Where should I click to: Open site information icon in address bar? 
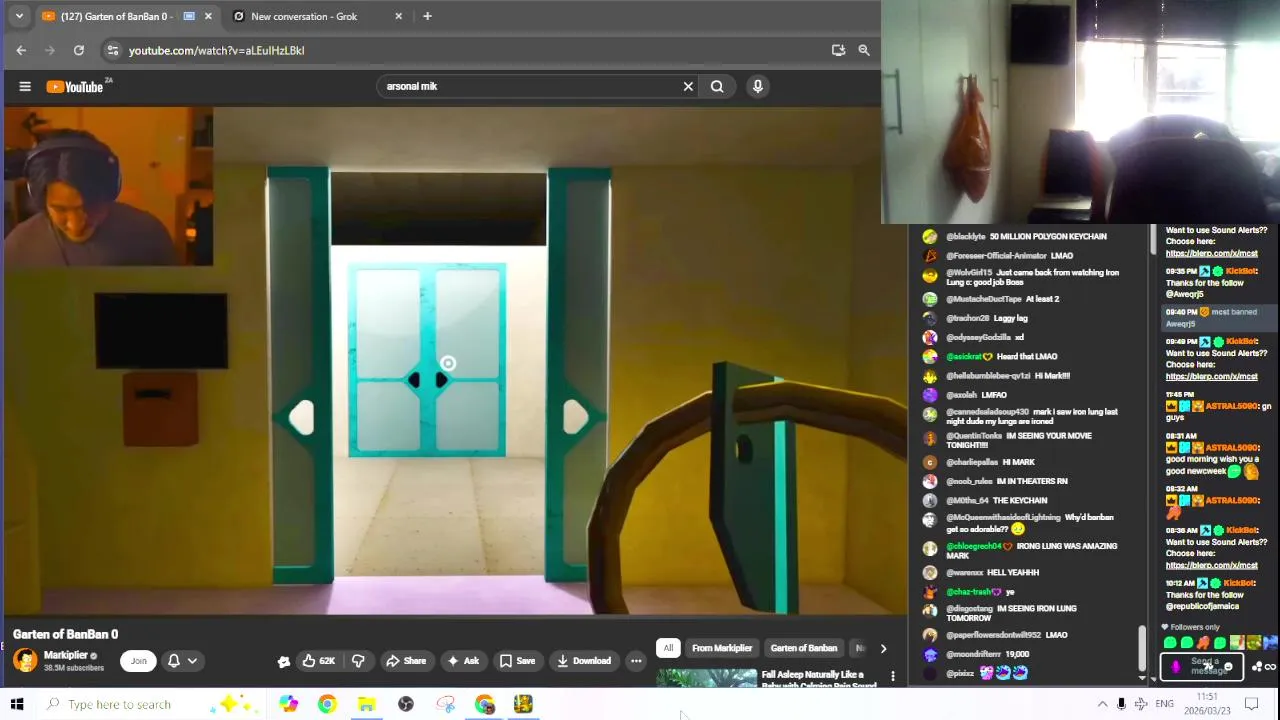pyautogui.click(x=113, y=50)
